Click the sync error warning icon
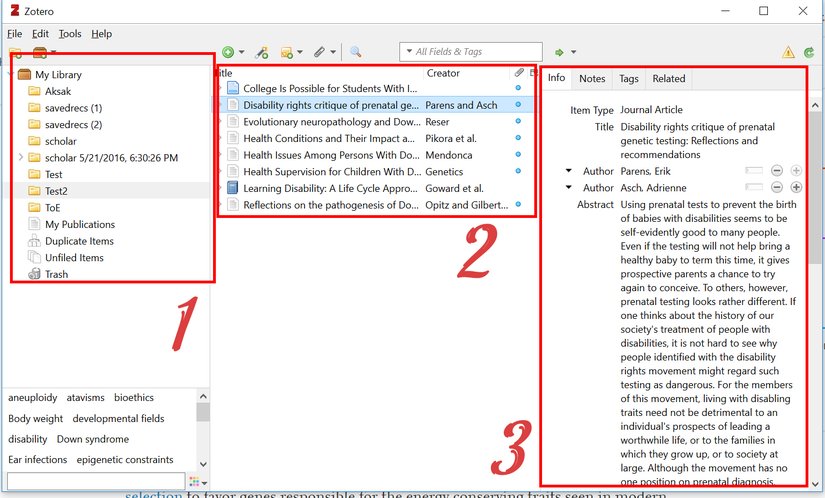825x498 pixels. 788,52
